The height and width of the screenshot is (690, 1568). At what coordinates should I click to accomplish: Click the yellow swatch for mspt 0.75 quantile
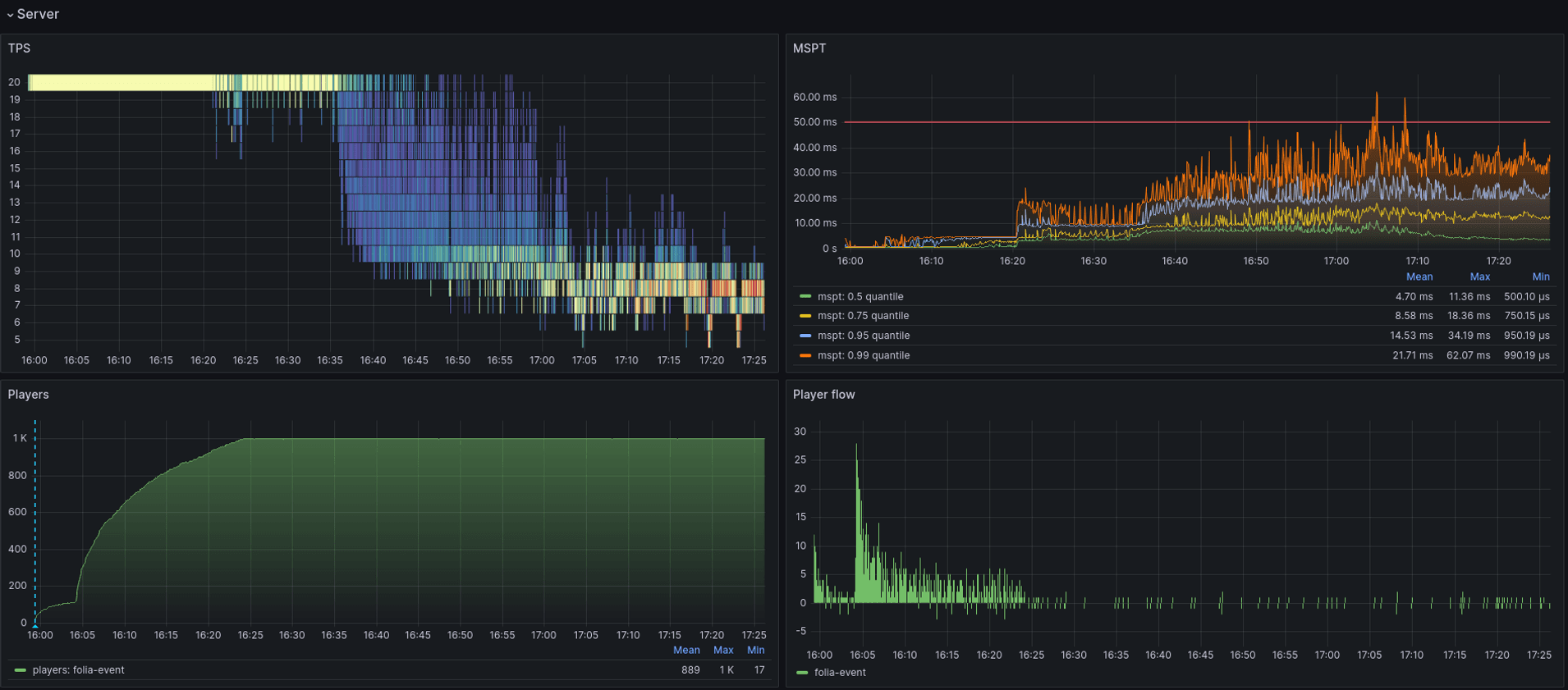coord(805,316)
